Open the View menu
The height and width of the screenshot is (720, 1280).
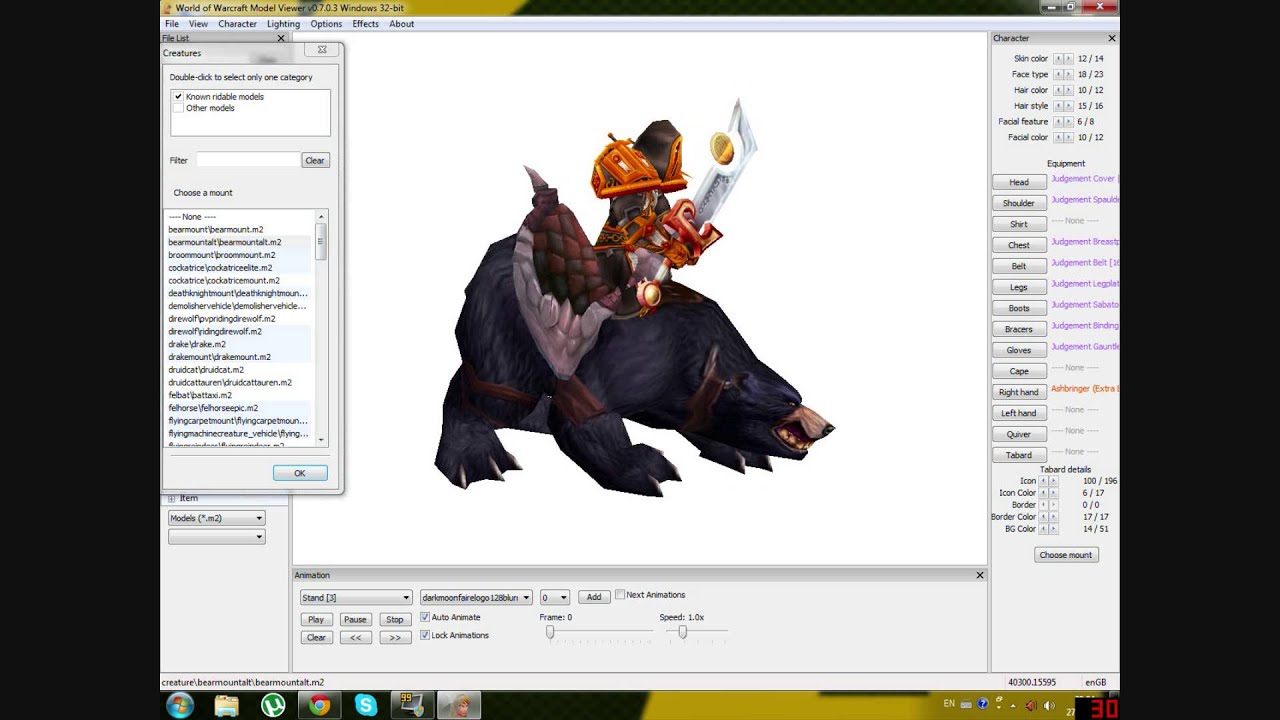pos(199,24)
